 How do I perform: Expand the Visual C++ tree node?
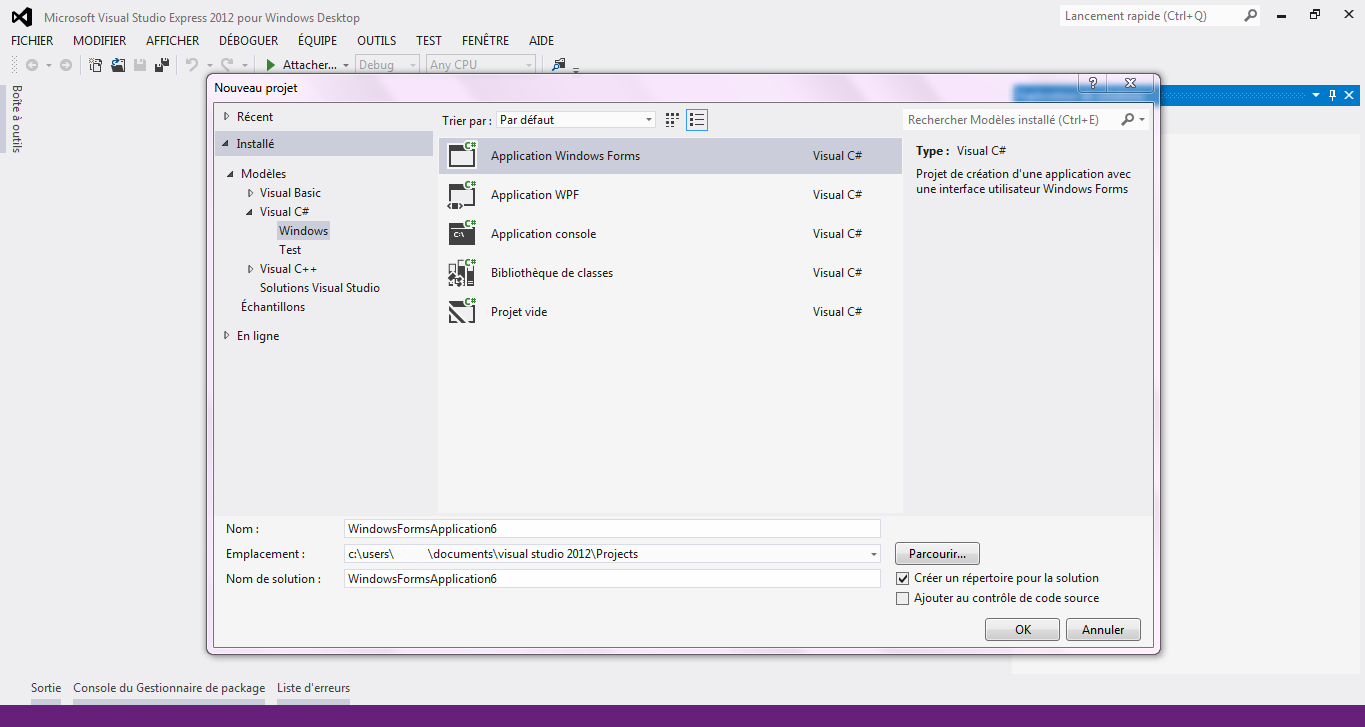click(251, 269)
